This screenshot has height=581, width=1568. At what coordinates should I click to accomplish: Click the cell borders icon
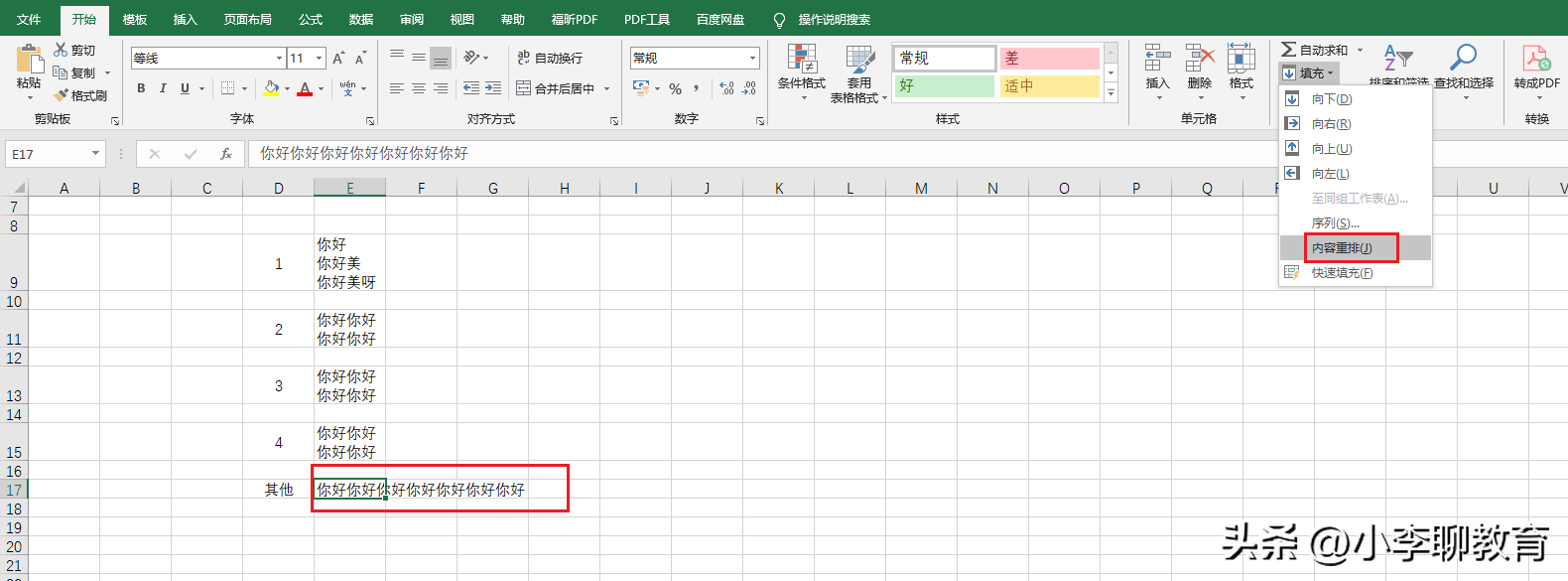227,88
